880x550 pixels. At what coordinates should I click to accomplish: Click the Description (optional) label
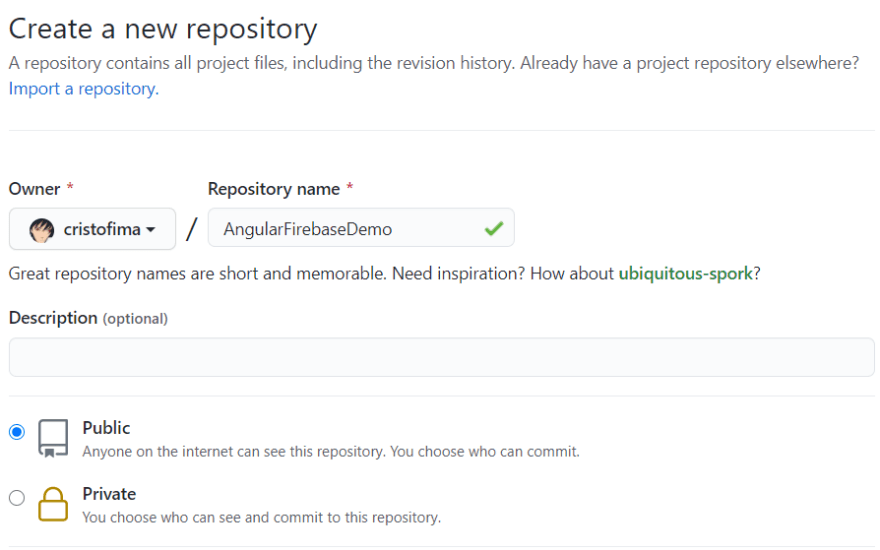coord(88,318)
